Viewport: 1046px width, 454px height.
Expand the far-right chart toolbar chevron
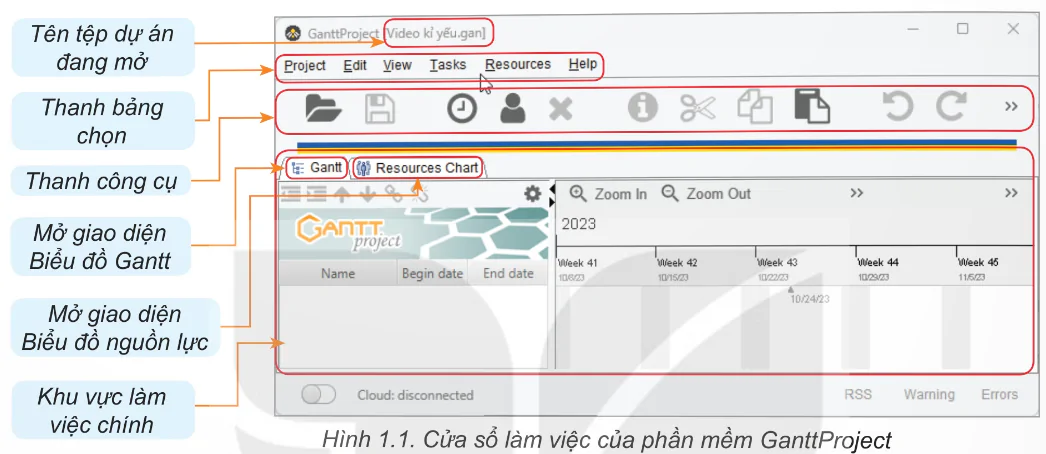point(1011,193)
